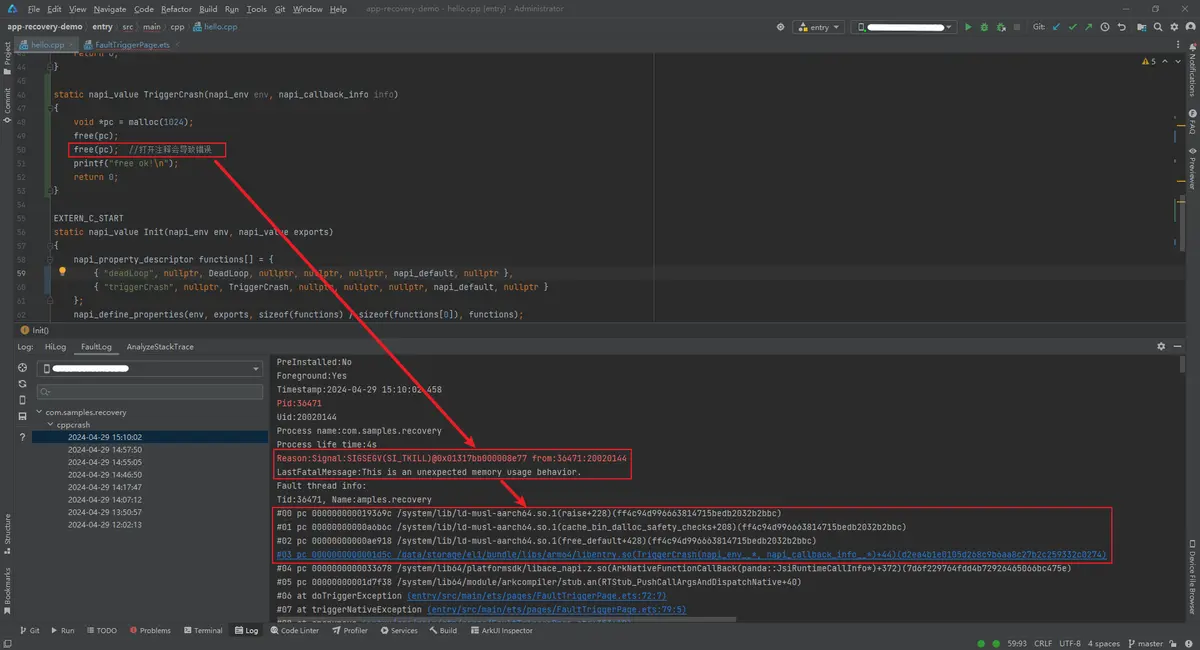Image resolution: width=1200 pixels, height=650 pixels.
Task: Click the phone device icon in FaultLog toolbar
Action: [22, 400]
